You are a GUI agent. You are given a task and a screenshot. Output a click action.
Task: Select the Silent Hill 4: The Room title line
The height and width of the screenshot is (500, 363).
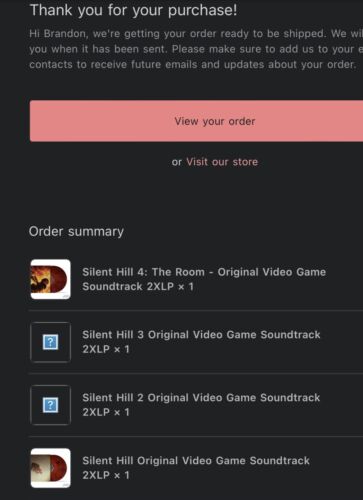pyautogui.click(x=204, y=272)
